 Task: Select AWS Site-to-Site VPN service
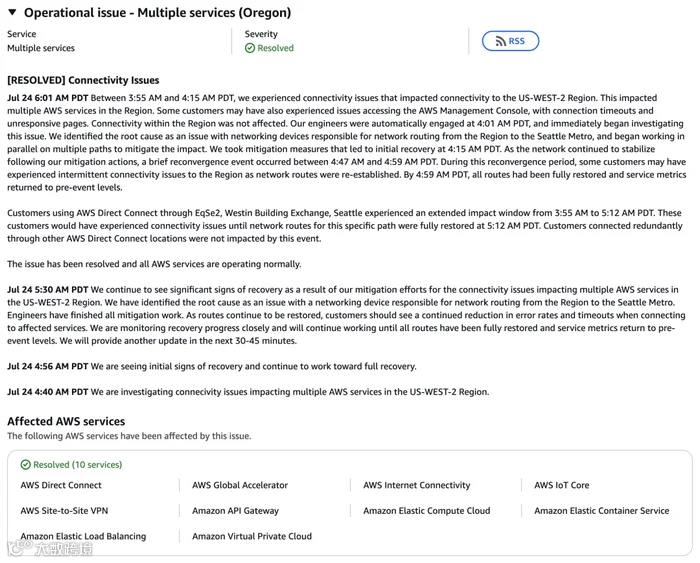tap(64, 511)
